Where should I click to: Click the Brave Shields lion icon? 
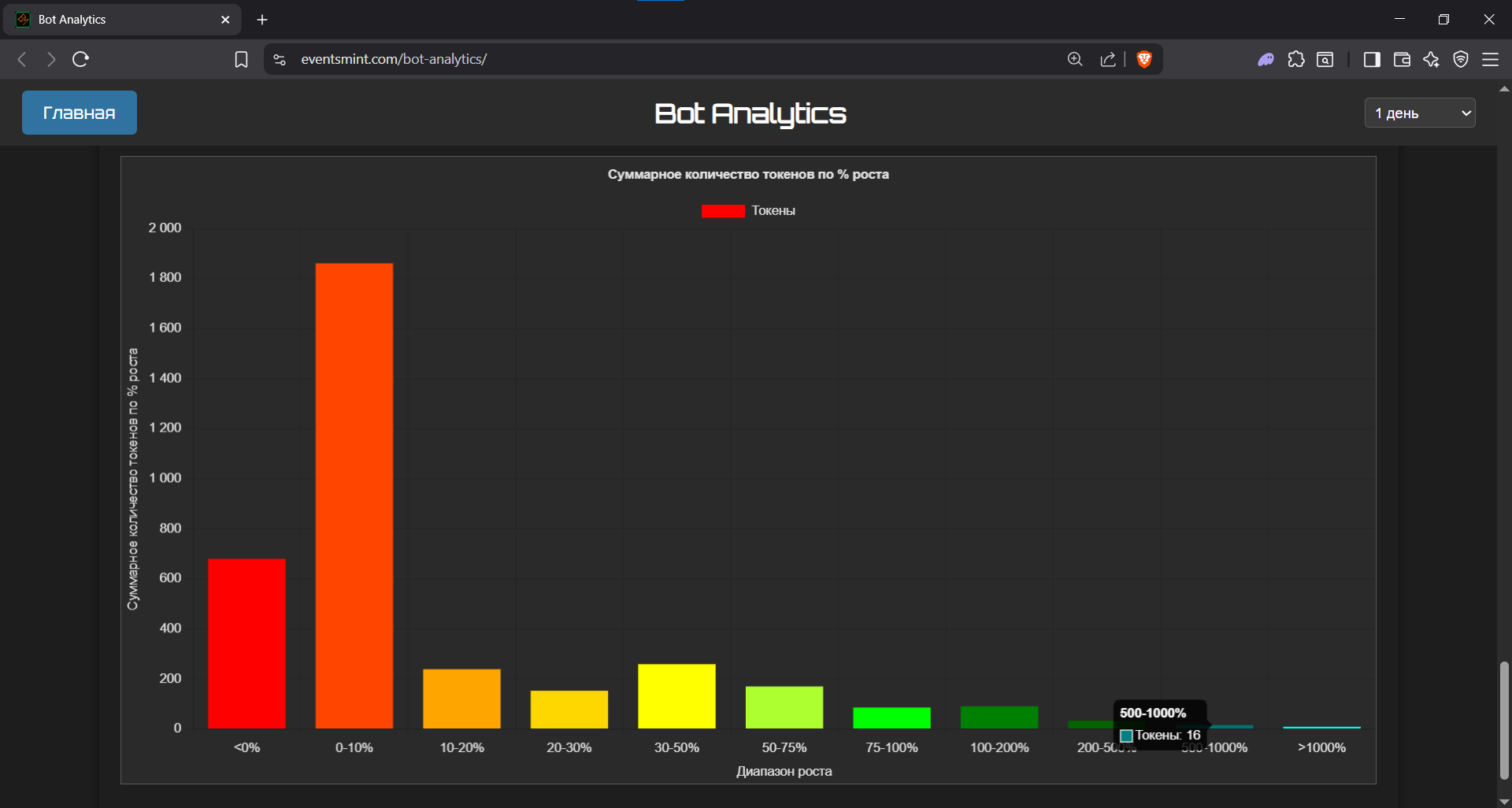(x=1144, y=59)
